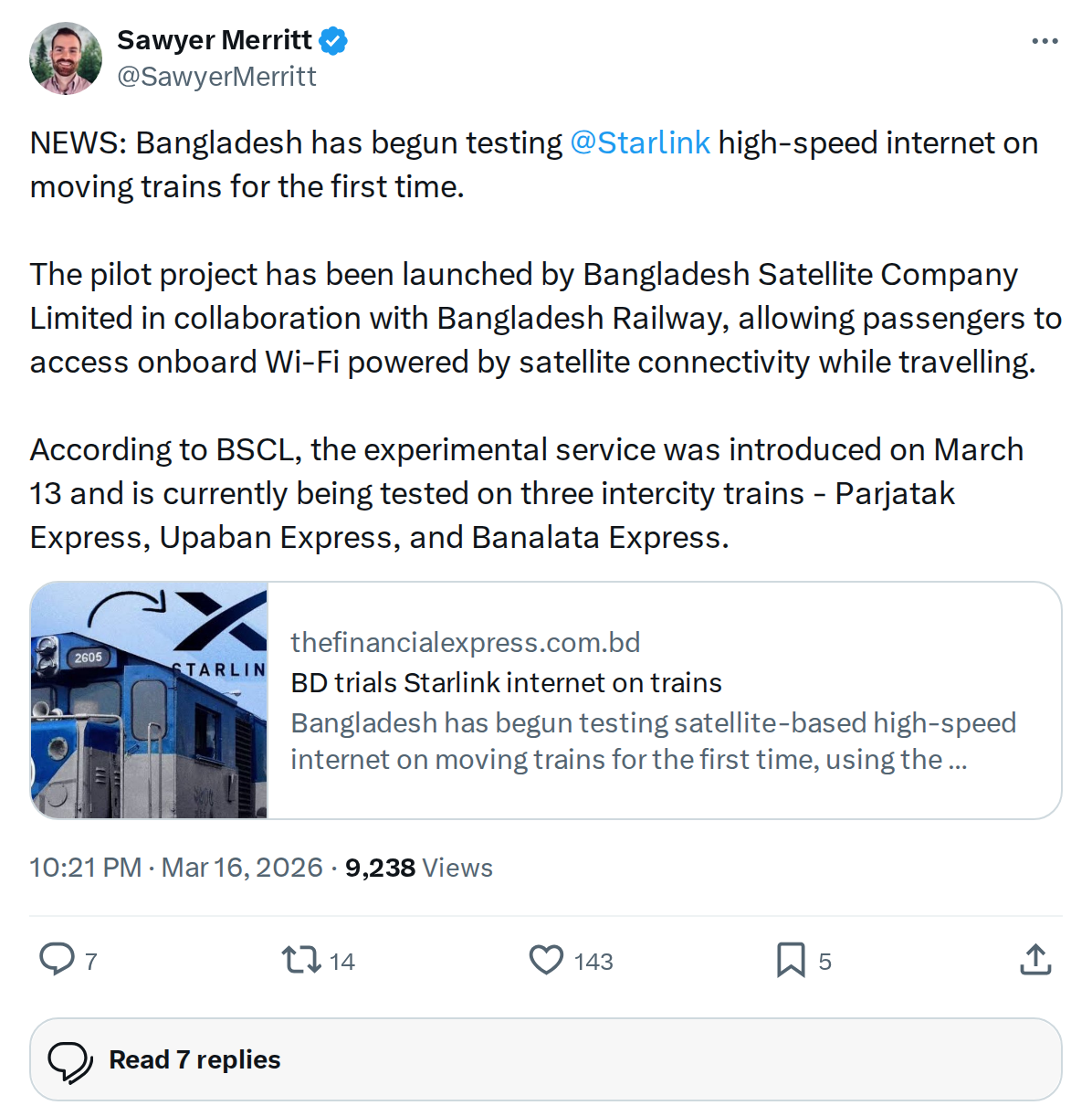Open the article headline BD trials Starlink internet
Viewport: 1092px width, 1116px height.
(x=505, y=682)
